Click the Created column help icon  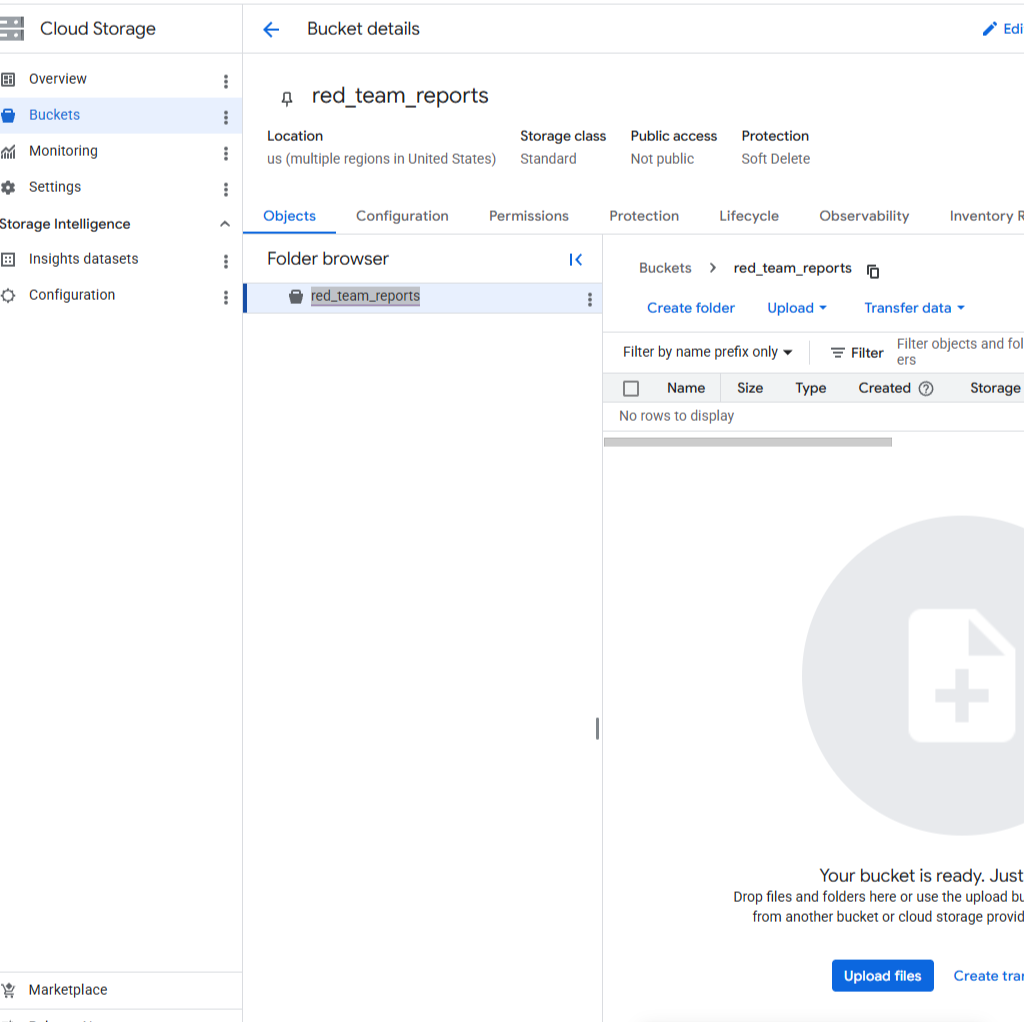926,389
